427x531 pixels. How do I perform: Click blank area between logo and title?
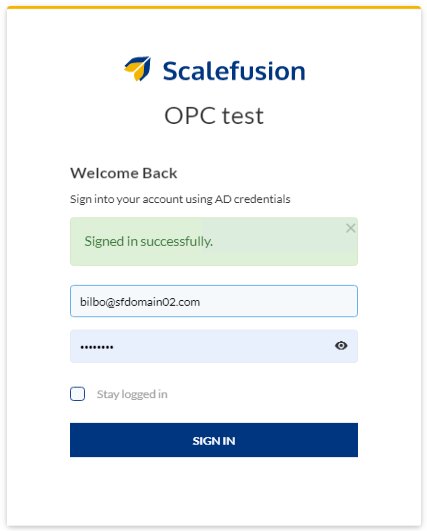tap(214, 92)
